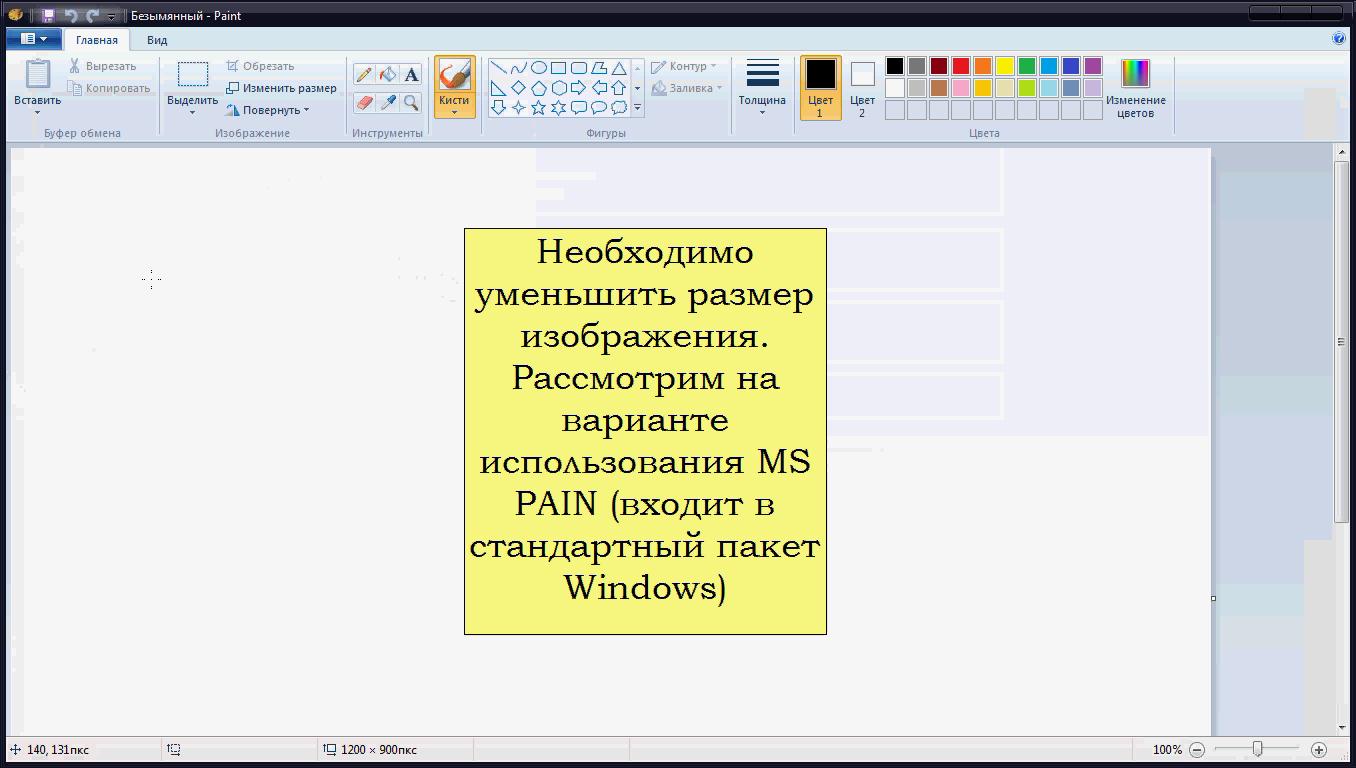
Task: Choose the Triangle shape
Action: point(619,68)
